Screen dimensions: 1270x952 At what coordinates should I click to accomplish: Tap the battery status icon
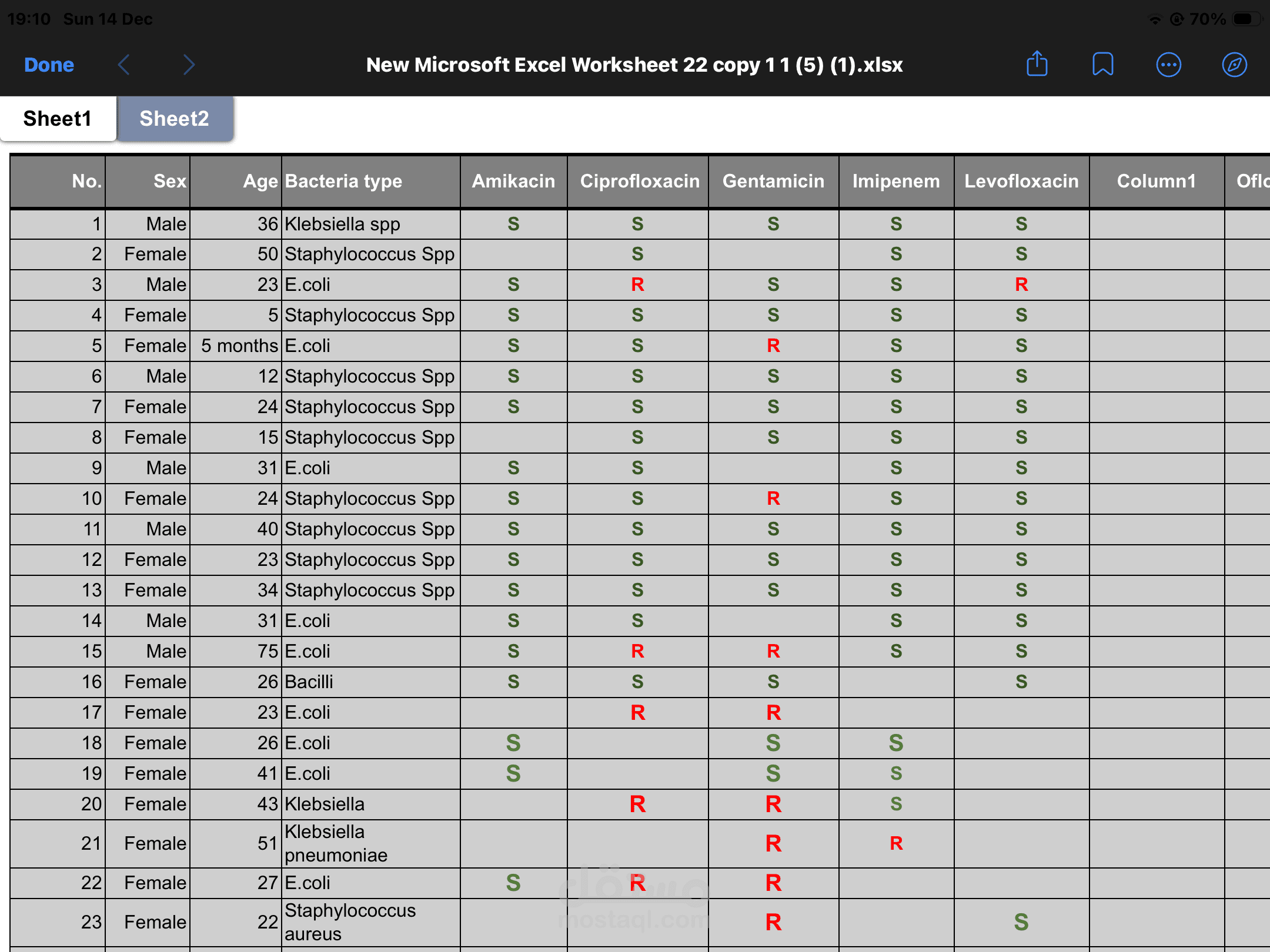tap(1246, 19)
